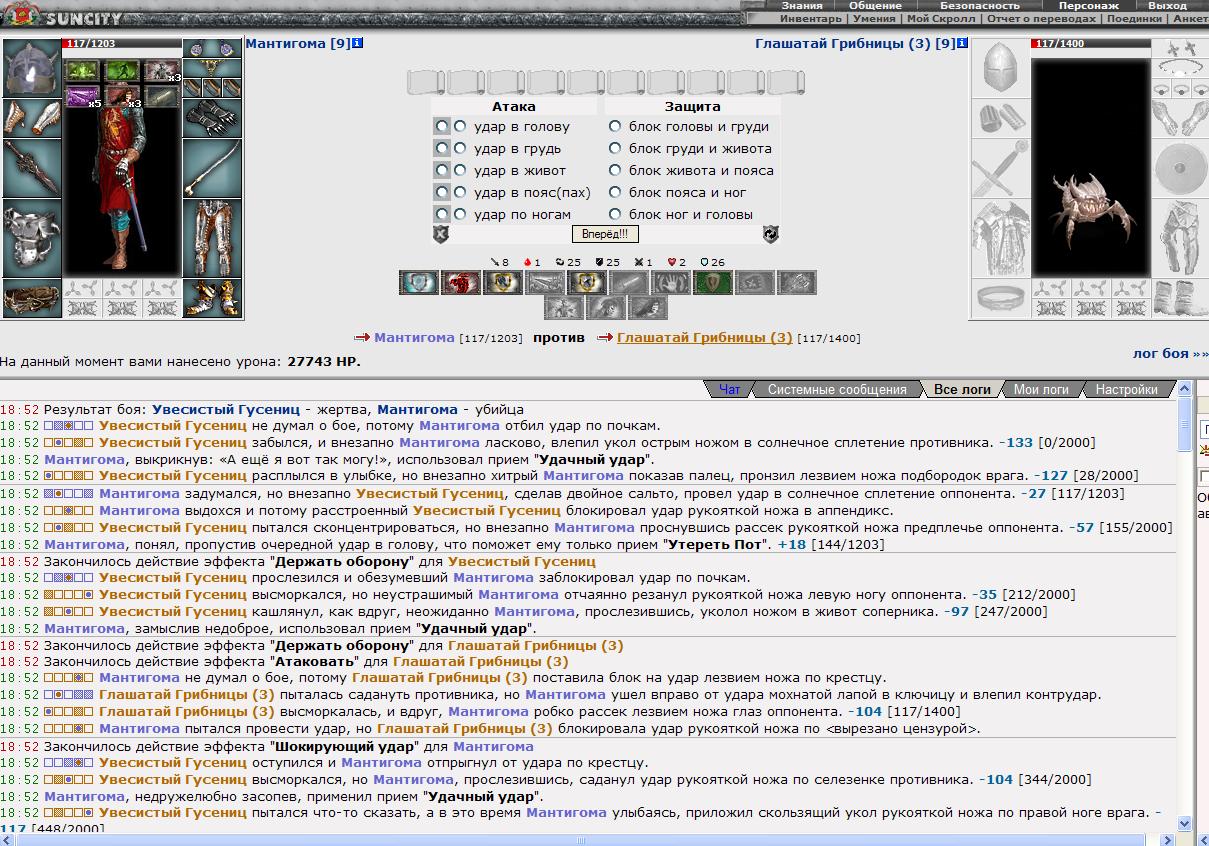Activate the green shield skill icon

coord(712,283)
